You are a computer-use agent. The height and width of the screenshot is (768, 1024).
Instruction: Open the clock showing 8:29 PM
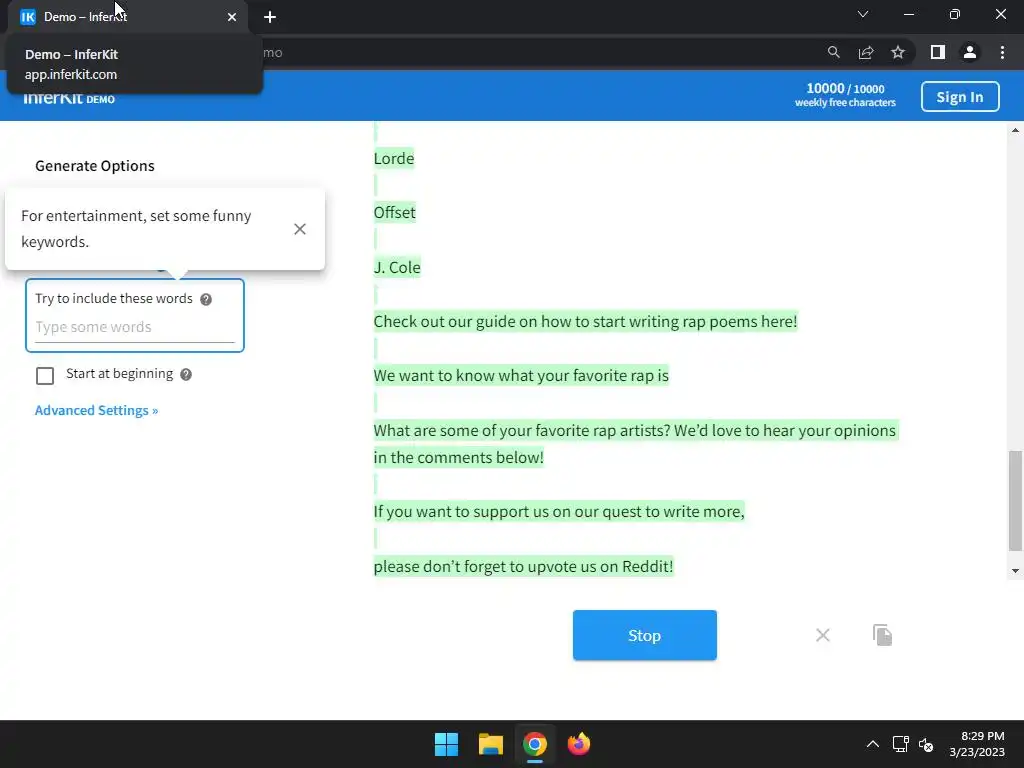coord(977,744)
